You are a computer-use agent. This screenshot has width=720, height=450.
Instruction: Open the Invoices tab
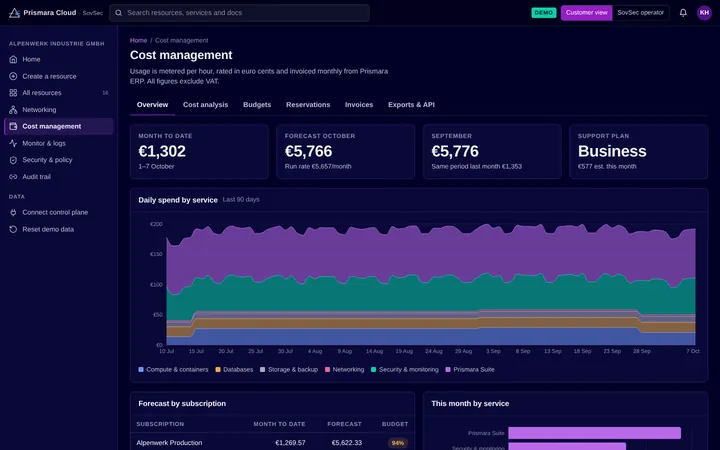click(x=359, y=105)
